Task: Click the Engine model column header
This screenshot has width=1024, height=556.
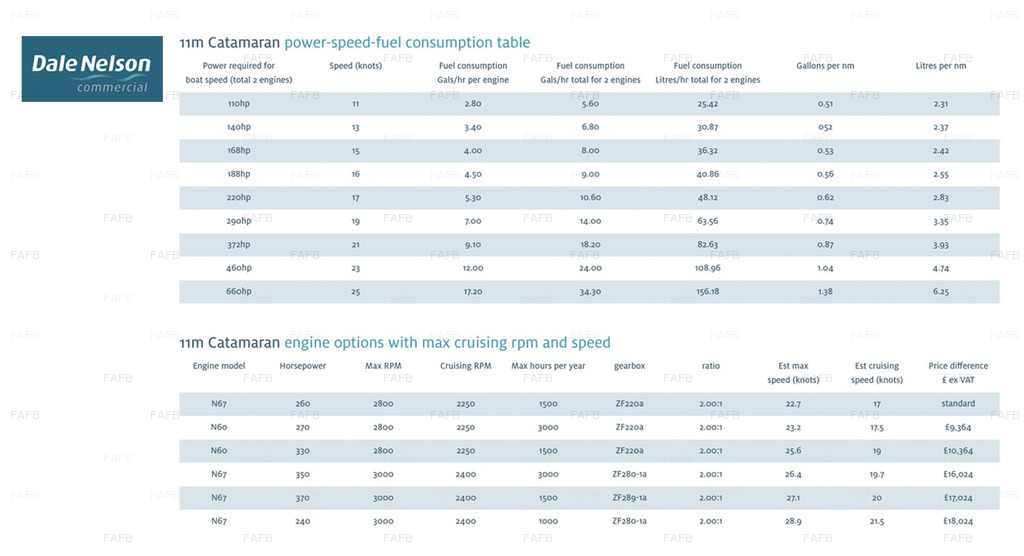Action: click(219, 366)
